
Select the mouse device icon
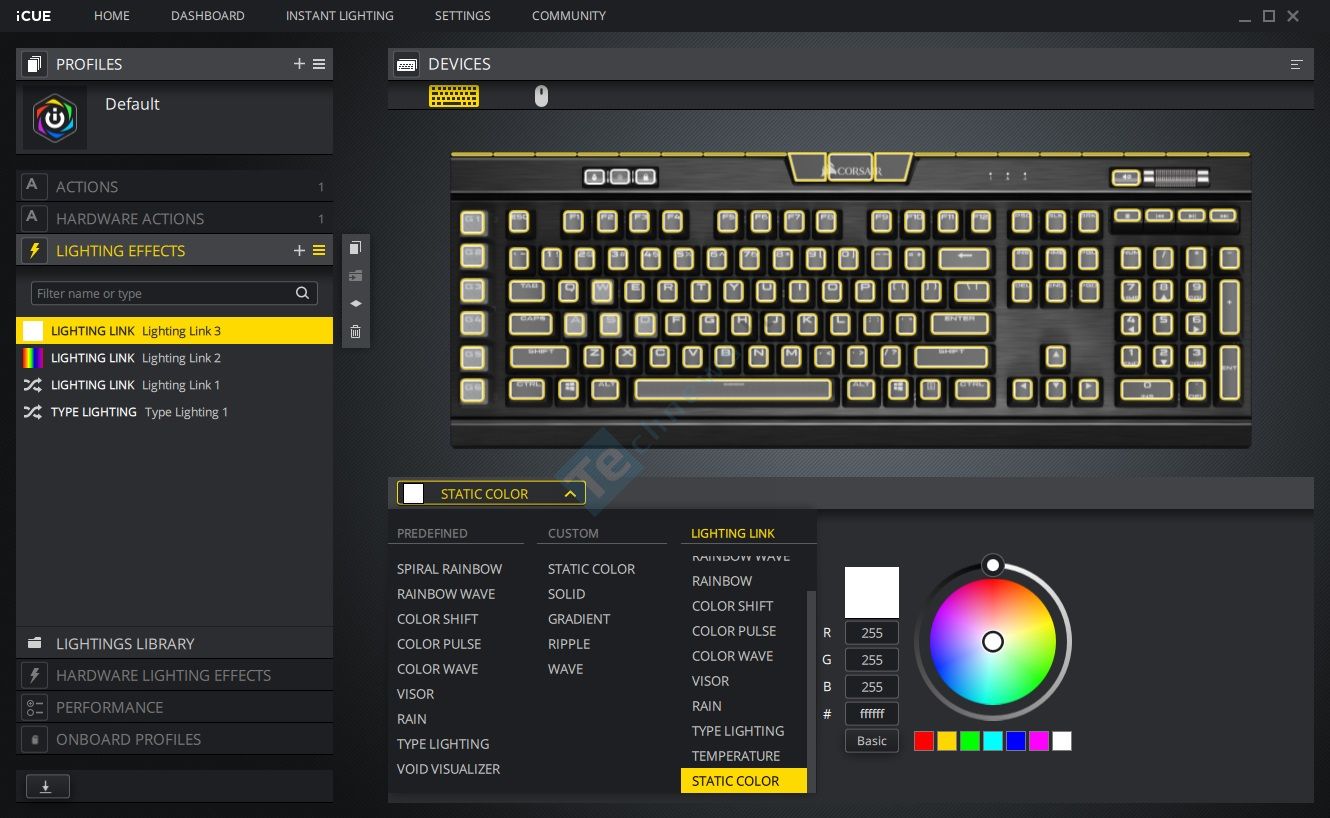(x=541, y=96)
